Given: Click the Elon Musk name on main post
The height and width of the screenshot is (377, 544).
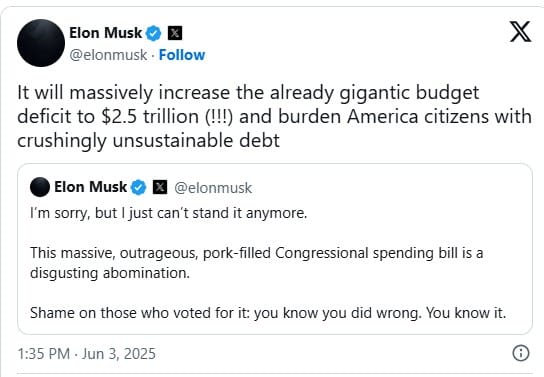Looking at the screenshot, I should (x=105, y=33).
